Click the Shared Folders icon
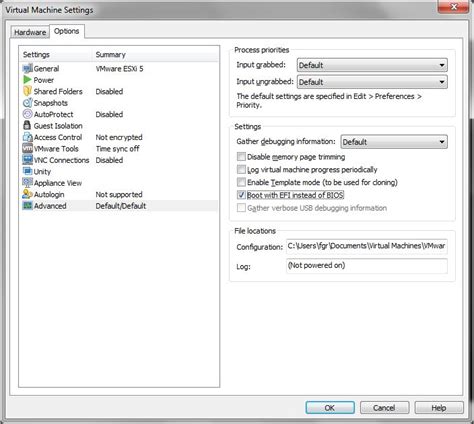The height and width of the screenshot is (424, 474). tap(27, 91)
